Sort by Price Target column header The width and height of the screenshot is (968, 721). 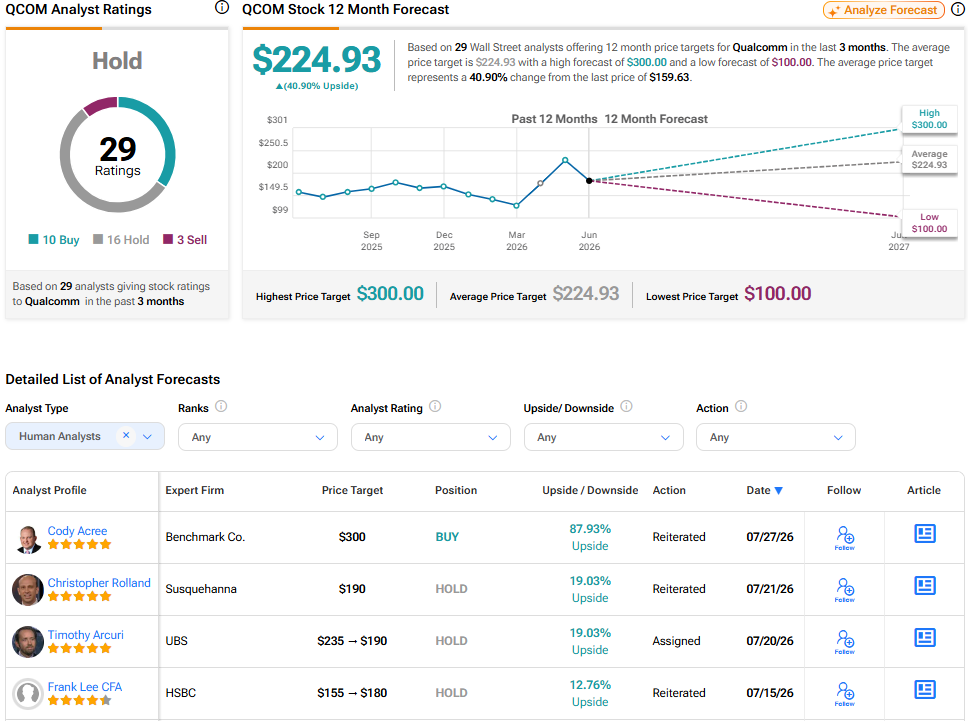coord(352,490)
